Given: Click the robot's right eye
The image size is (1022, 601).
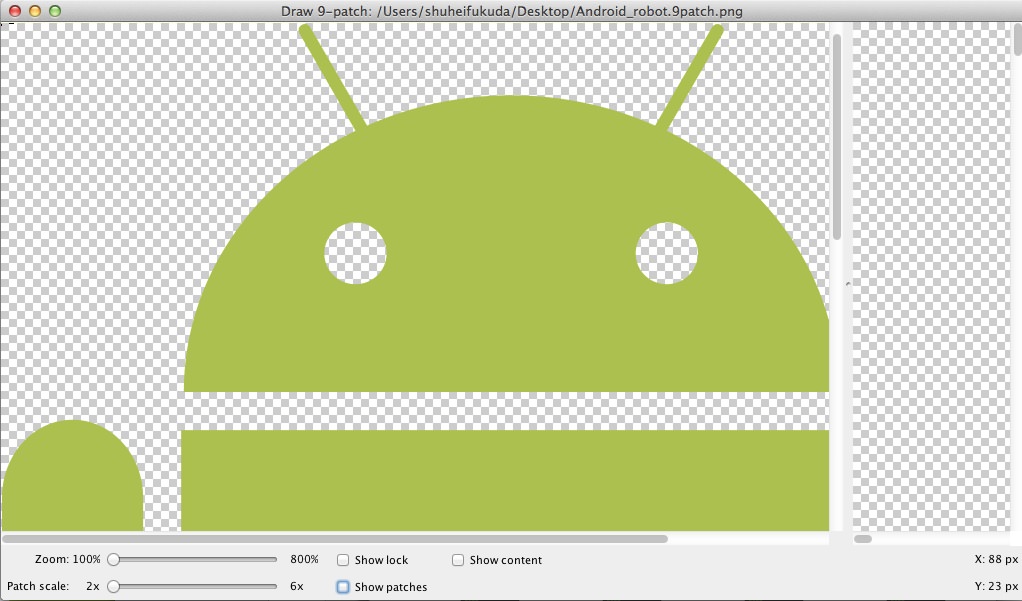Looking at the screenshot, I should pyautogui.click(x=667, y=254).
